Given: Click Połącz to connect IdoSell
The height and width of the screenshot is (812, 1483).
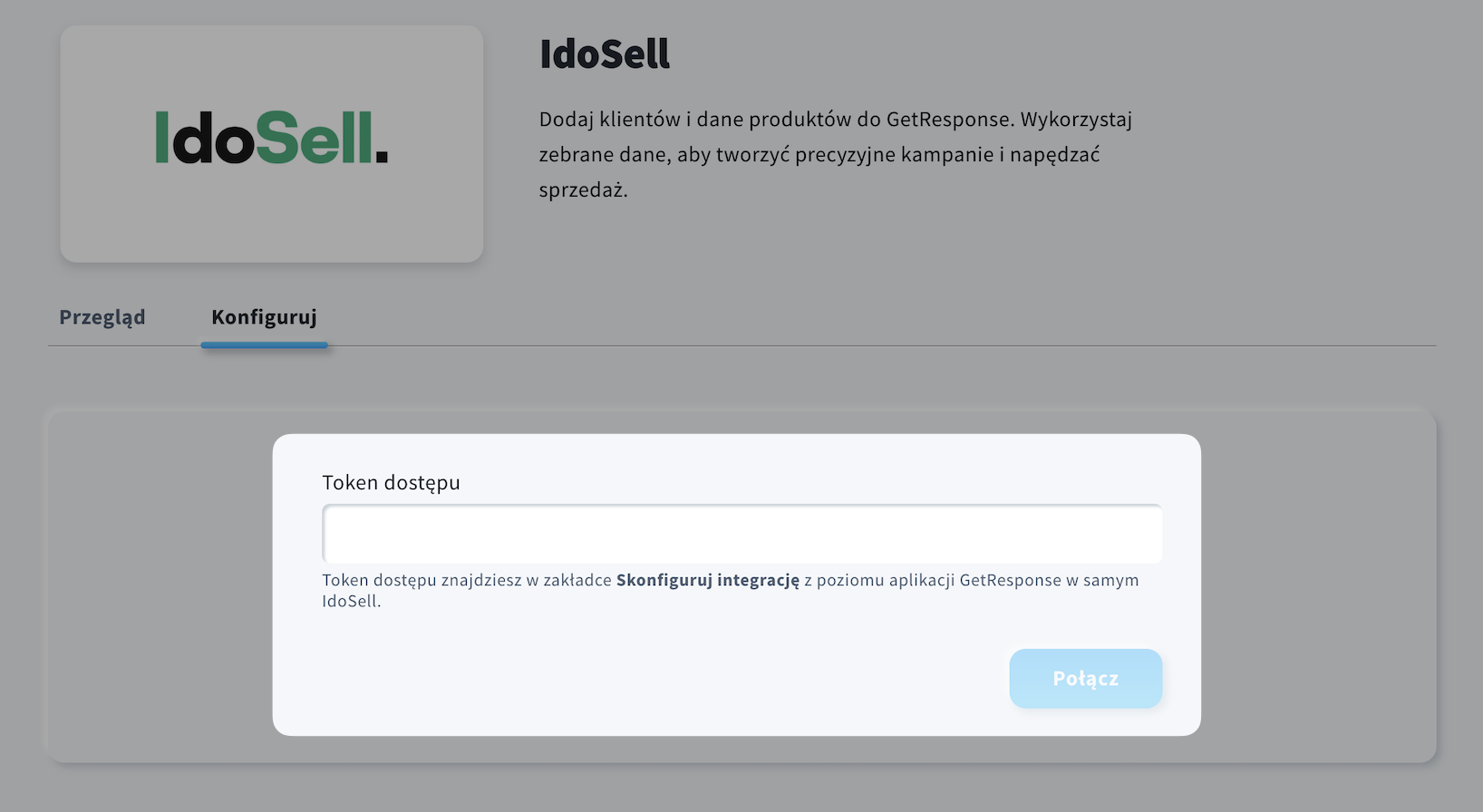Looking at the screenshot, I should pos(1085,678).
